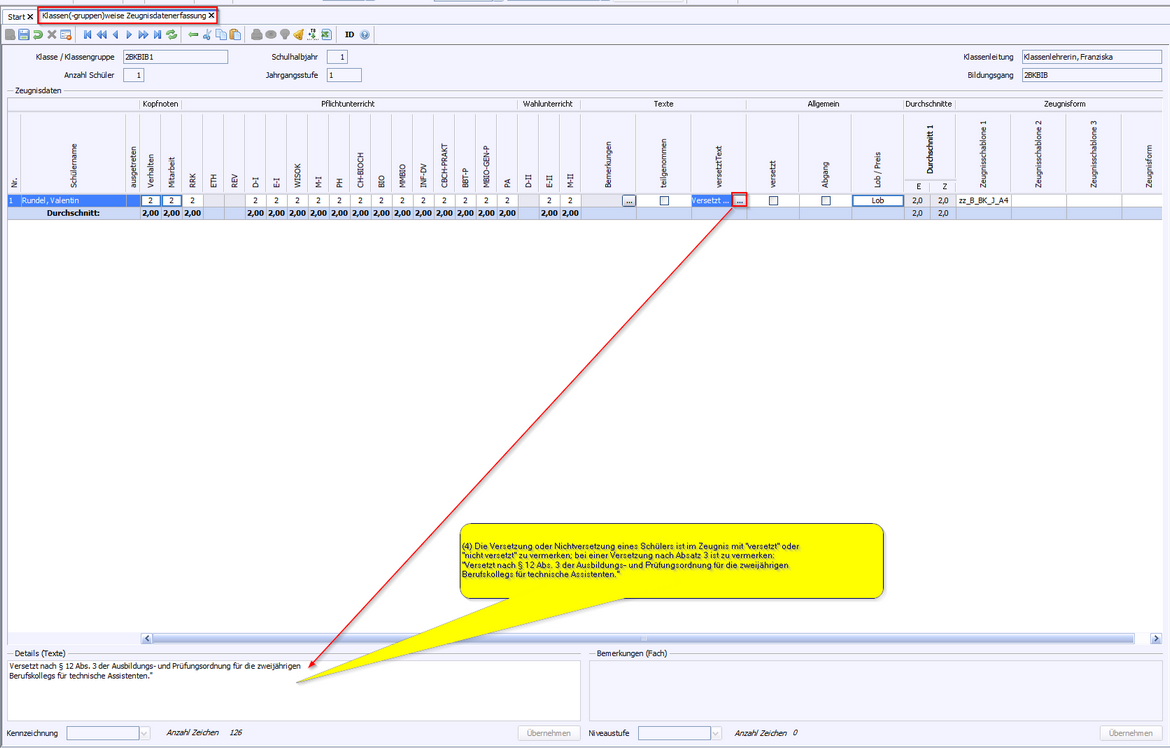Click the ID toolbar button

(350, 35)
